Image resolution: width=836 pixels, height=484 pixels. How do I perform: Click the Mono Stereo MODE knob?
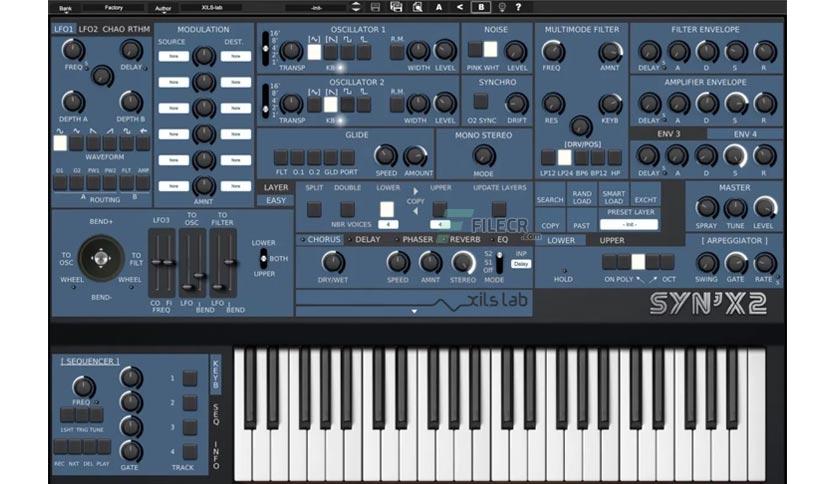point(484,156)
